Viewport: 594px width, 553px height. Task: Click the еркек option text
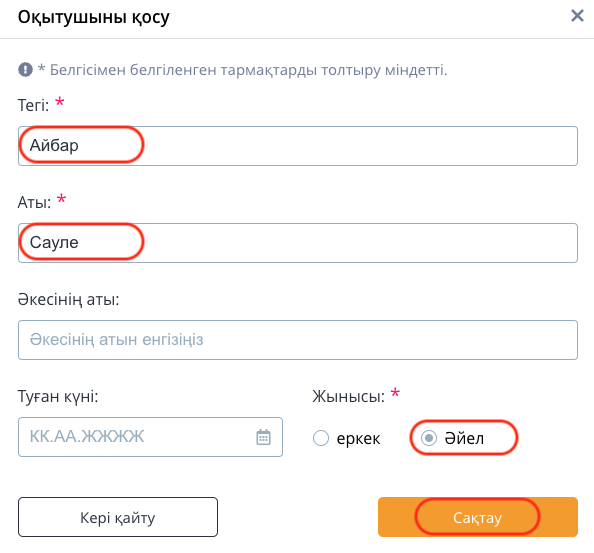point(358,439)
